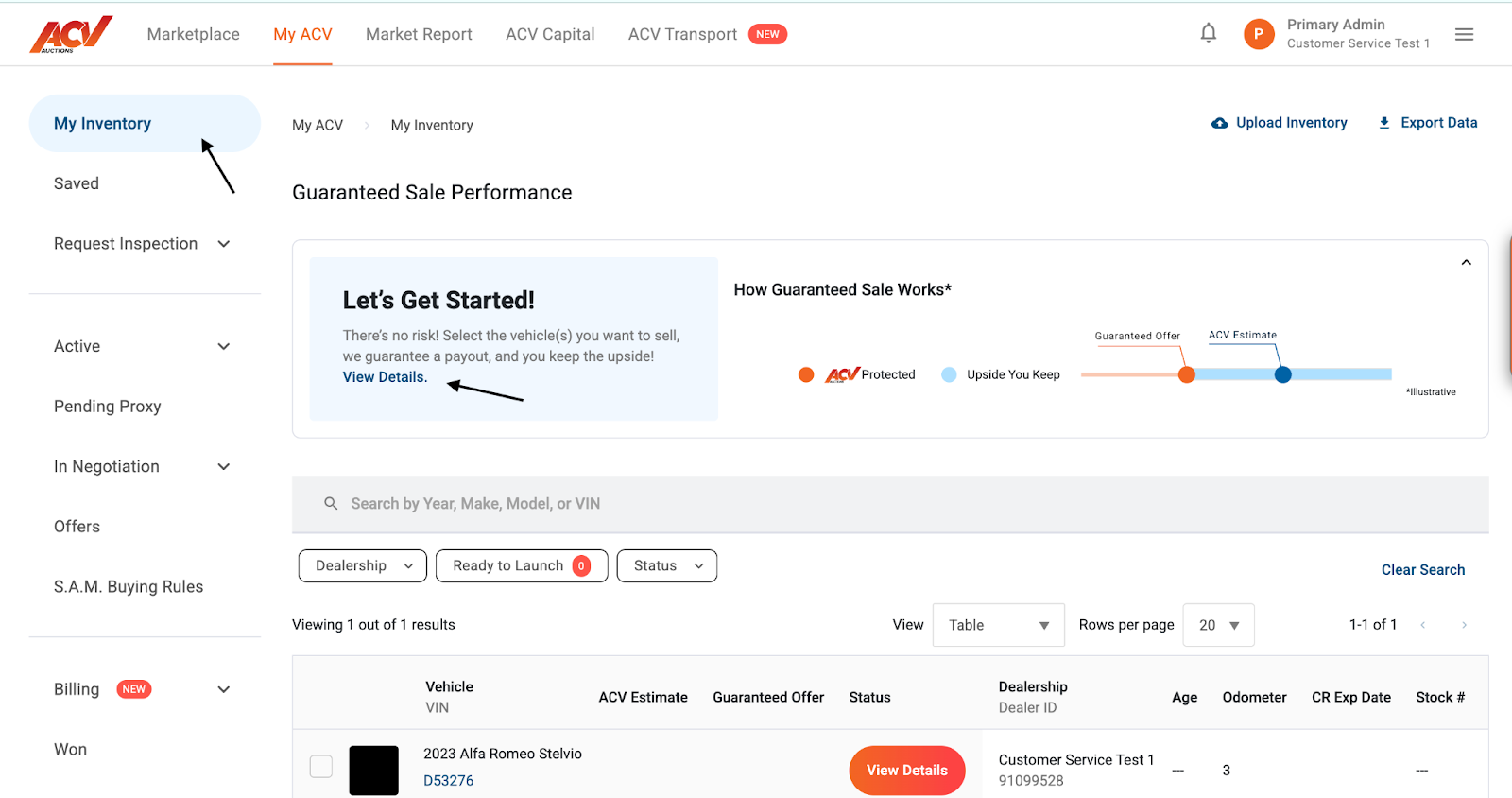Click the orange View Details button
The image size is (1512, 798).
907,771
